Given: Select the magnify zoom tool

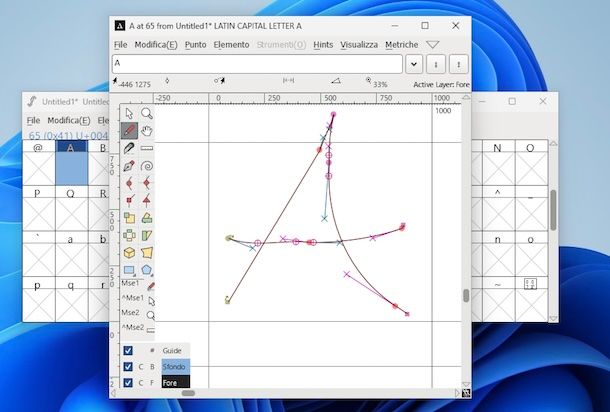Looking at the screenshot, I should pyautogui.click(x=147, y=114).
